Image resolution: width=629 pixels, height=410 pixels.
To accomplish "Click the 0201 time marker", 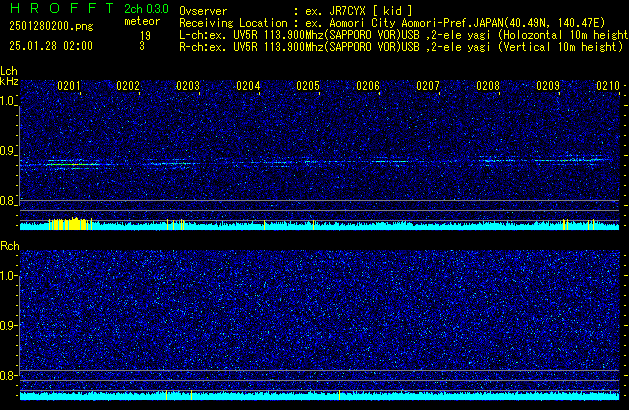I will (x=69, y=86).
